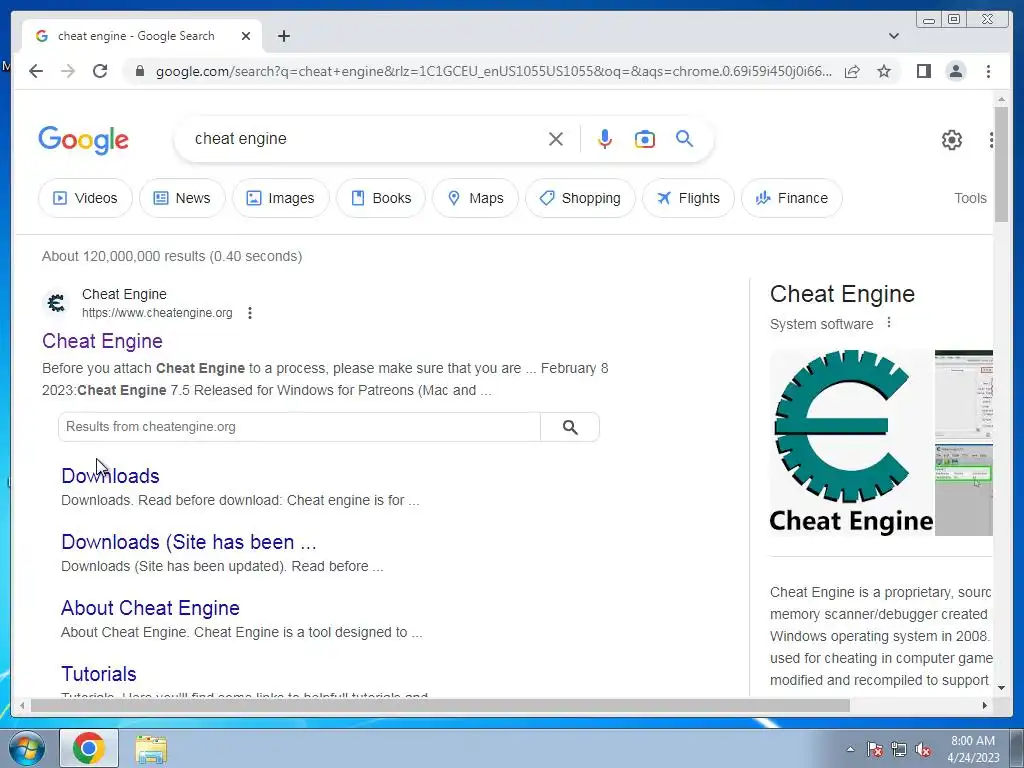This screenshot has width=1024, height=768.
Task: Open the Tutorials sitelink
Action: 99,674
